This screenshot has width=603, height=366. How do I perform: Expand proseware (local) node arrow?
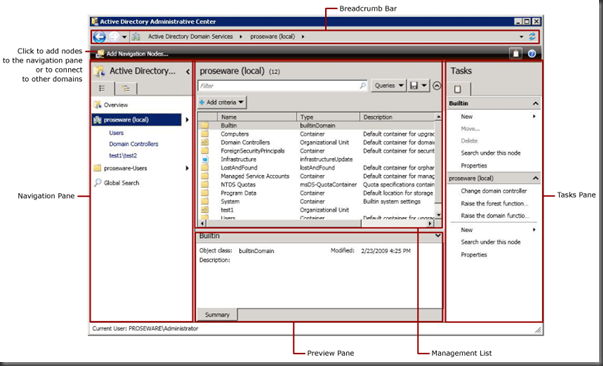[x=187, y=120]
